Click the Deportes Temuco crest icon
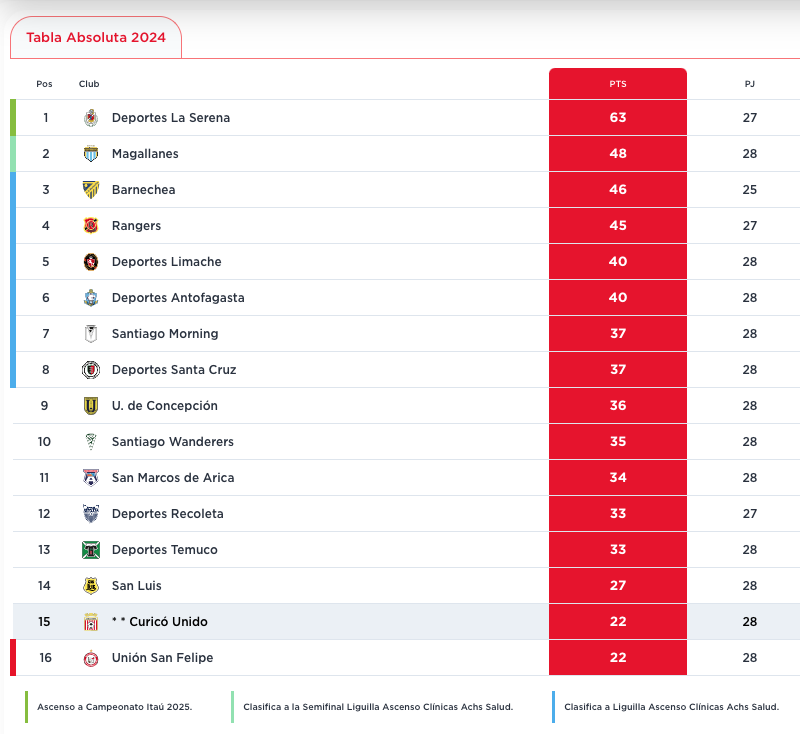This screenshot has width=800, height=734. click(91, 550)
